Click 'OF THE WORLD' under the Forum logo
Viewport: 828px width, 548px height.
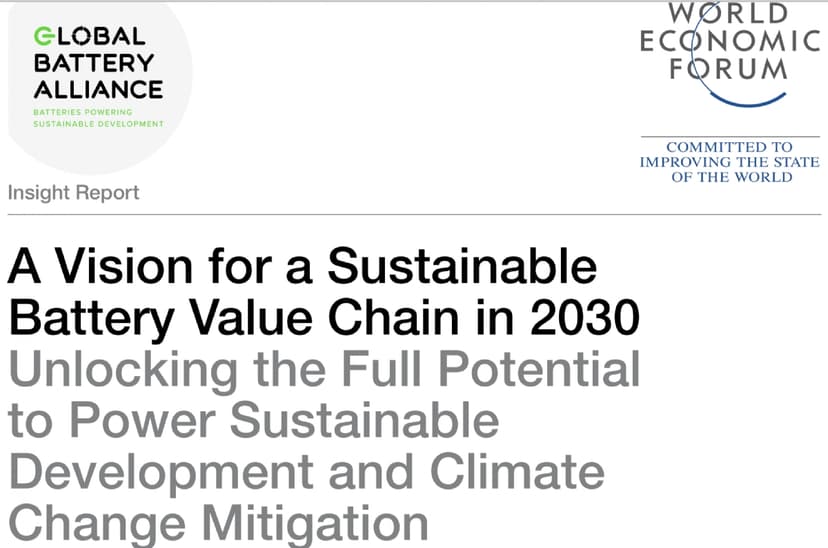coord(731,177)
